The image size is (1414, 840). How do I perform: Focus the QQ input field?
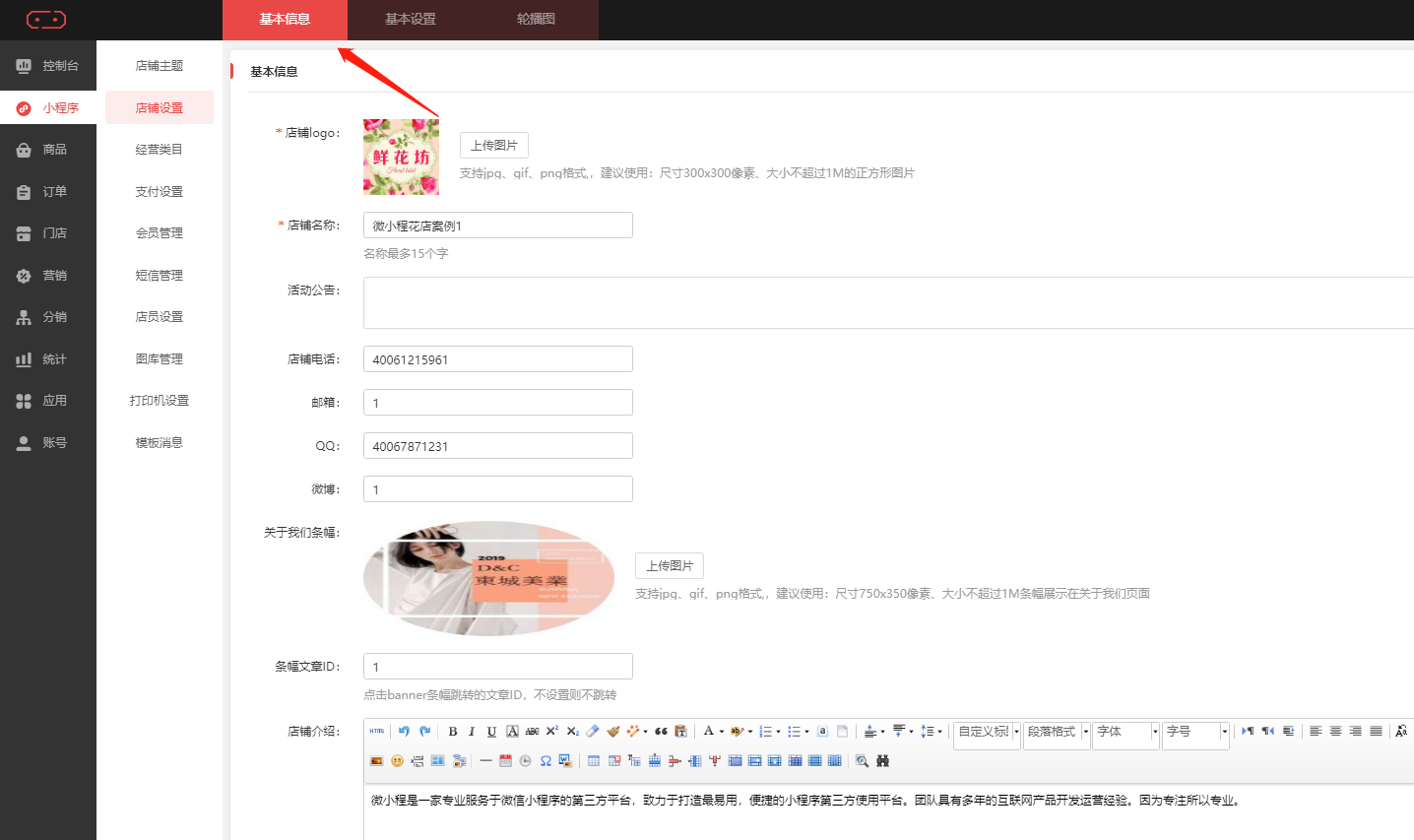(498, 446)
